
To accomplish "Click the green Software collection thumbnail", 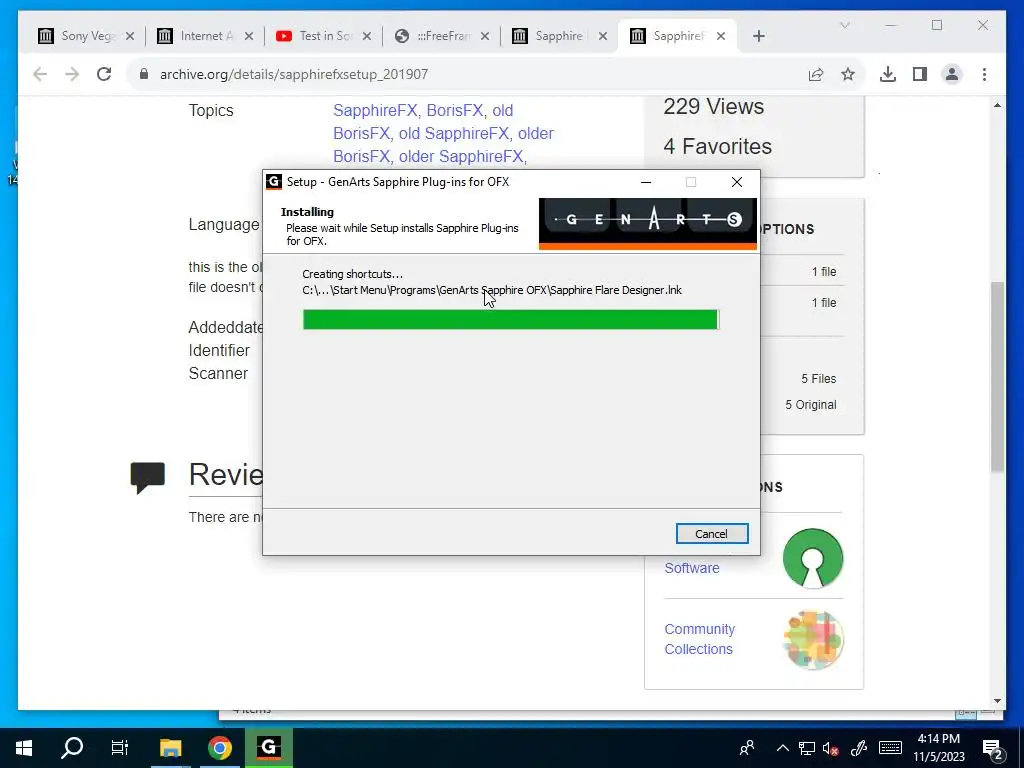I will [x=813, y=558].
